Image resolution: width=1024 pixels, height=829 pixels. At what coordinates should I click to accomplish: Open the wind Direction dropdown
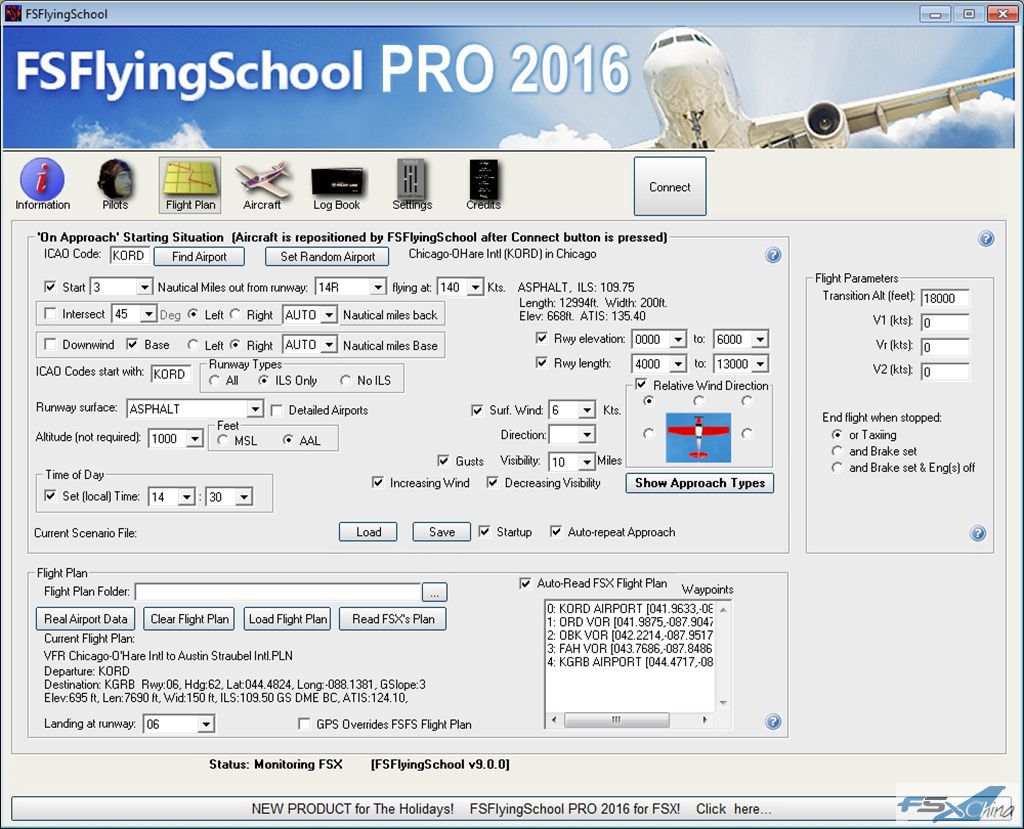(587, 435)
